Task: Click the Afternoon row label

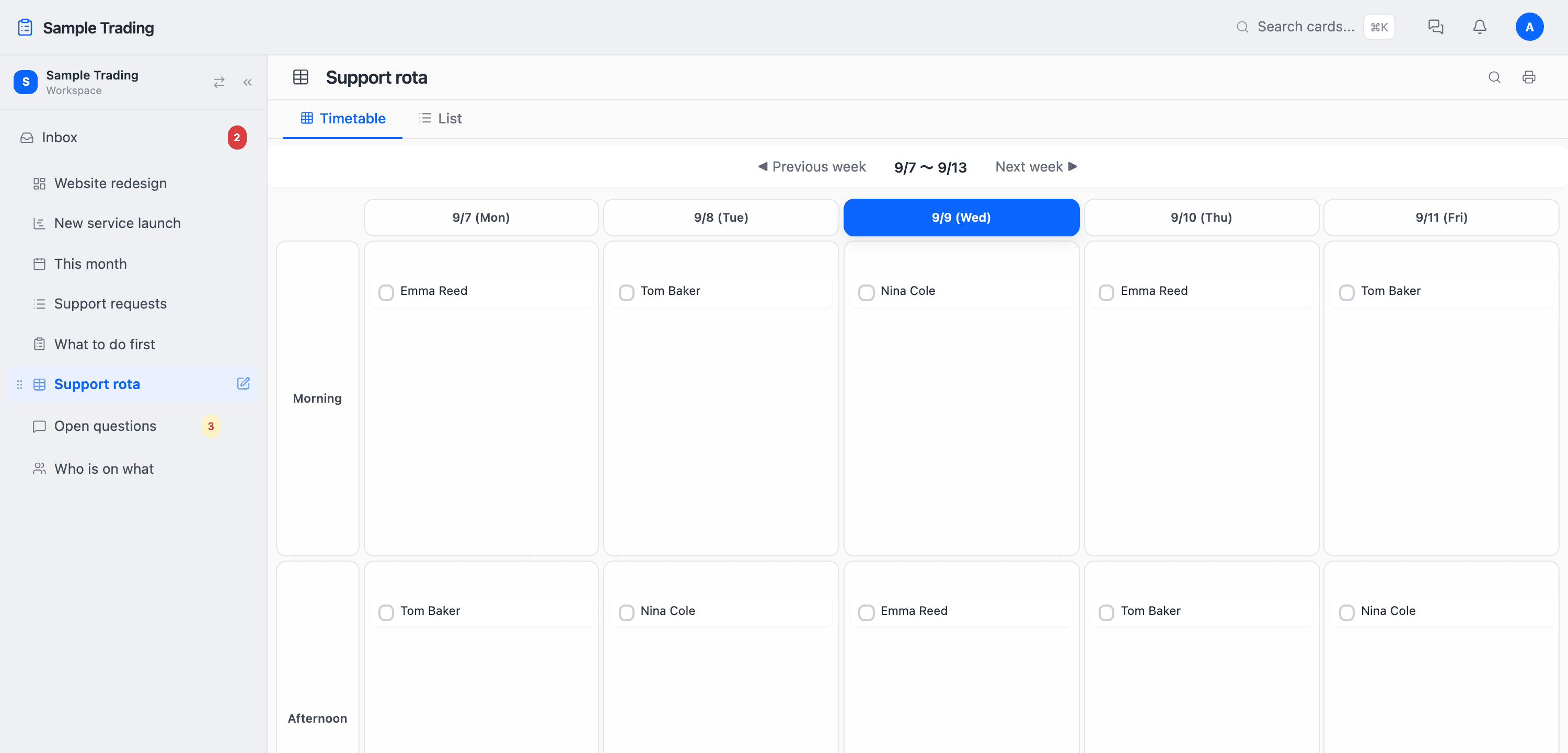Action: pyautogui.click(x=317, y=718)
